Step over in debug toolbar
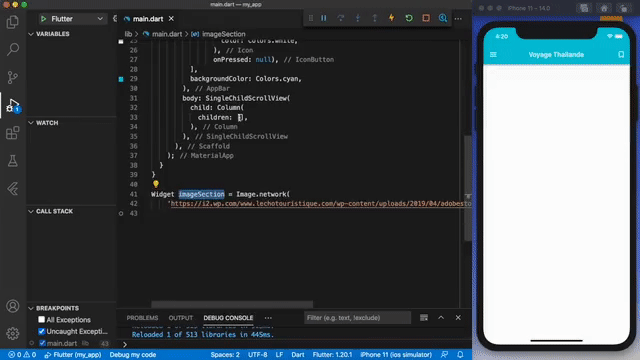640x360 pixels. (x=341, y=18)
